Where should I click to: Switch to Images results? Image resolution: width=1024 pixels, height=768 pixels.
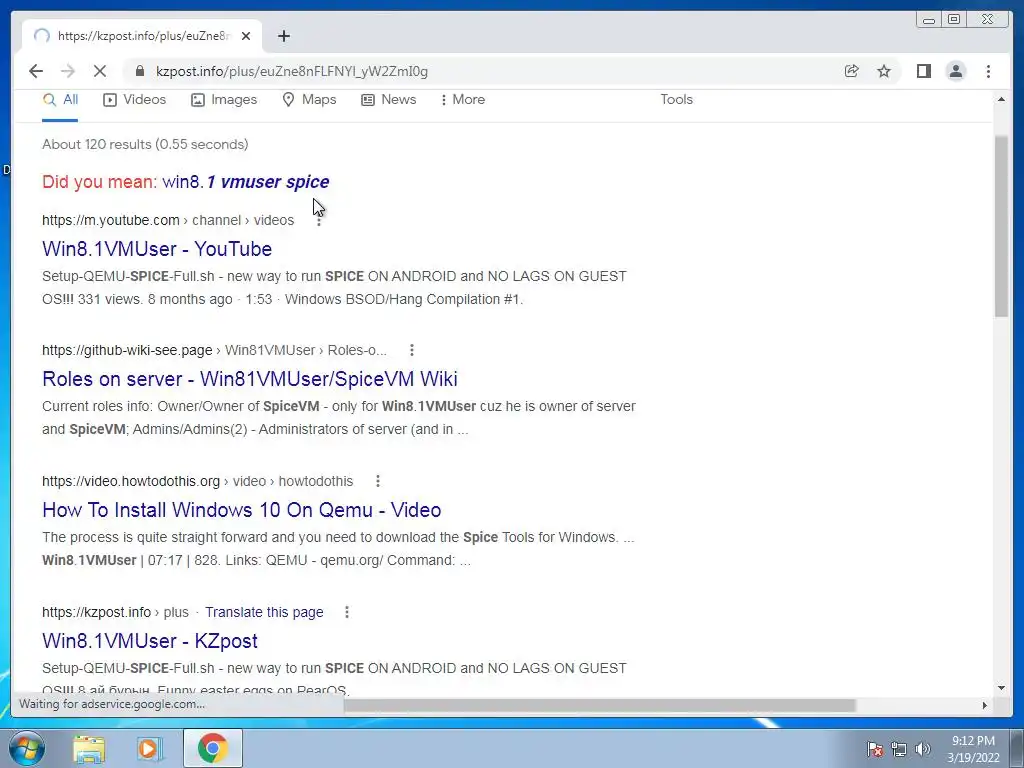[224, 100]
